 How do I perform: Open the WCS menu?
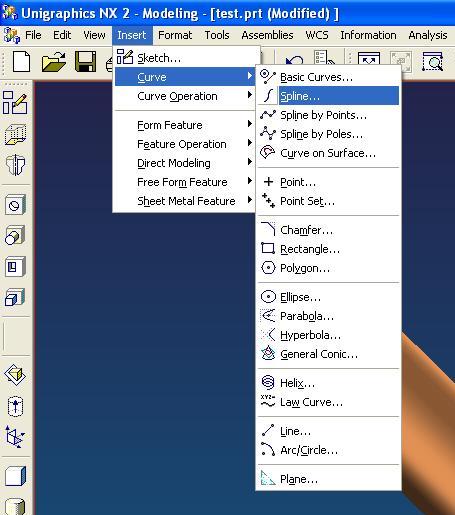(317, 35)
